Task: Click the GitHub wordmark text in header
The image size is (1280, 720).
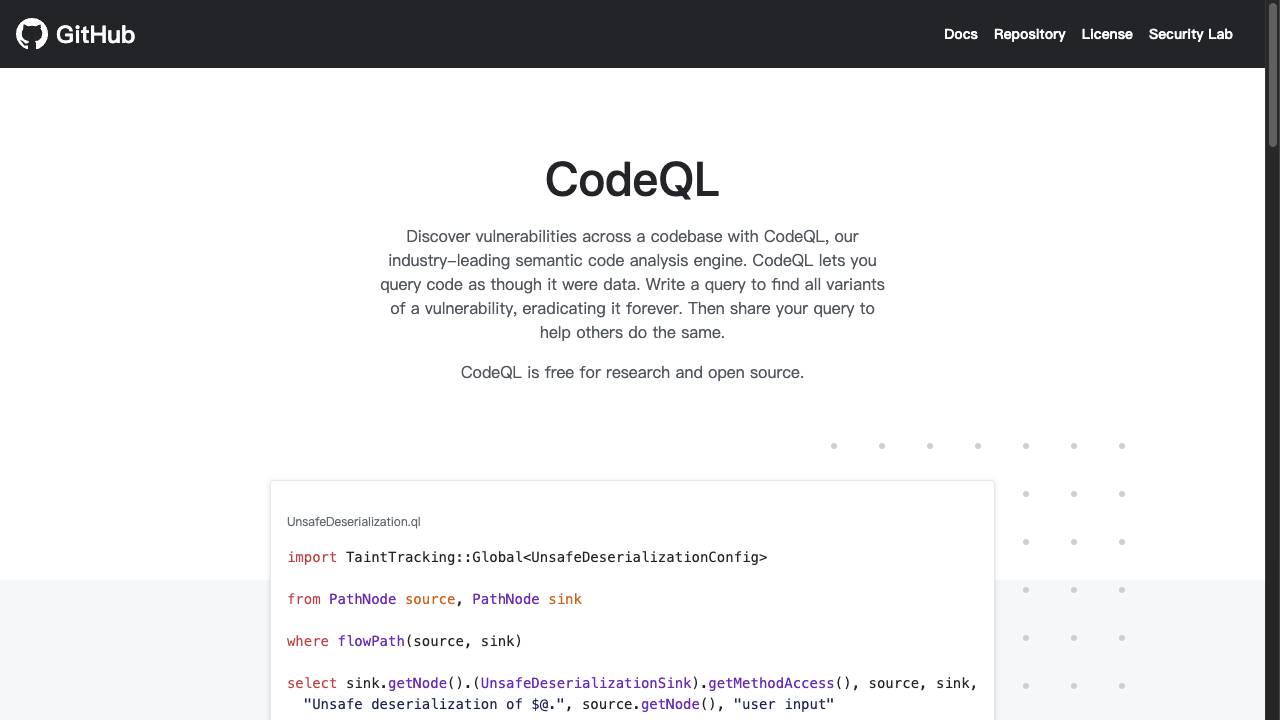Action: pyautogui.click(x=95, y=34)
